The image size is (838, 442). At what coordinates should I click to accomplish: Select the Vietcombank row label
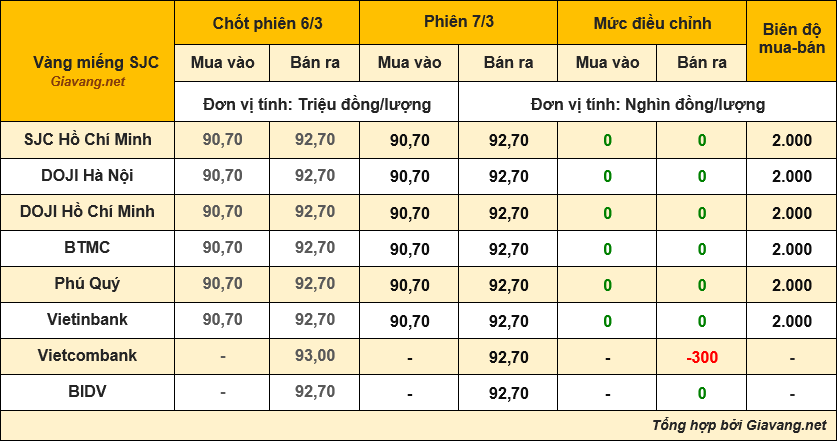click(x=88, y=355)
